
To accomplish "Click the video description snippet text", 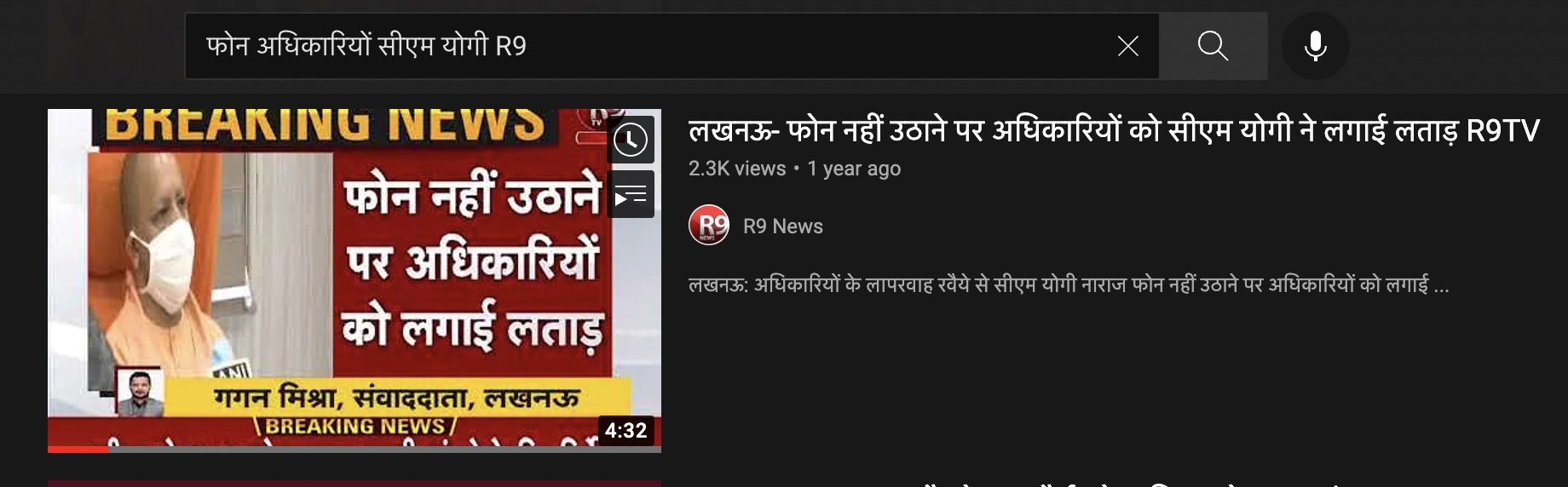I will pyautogui.click(x=1069, y=284).
